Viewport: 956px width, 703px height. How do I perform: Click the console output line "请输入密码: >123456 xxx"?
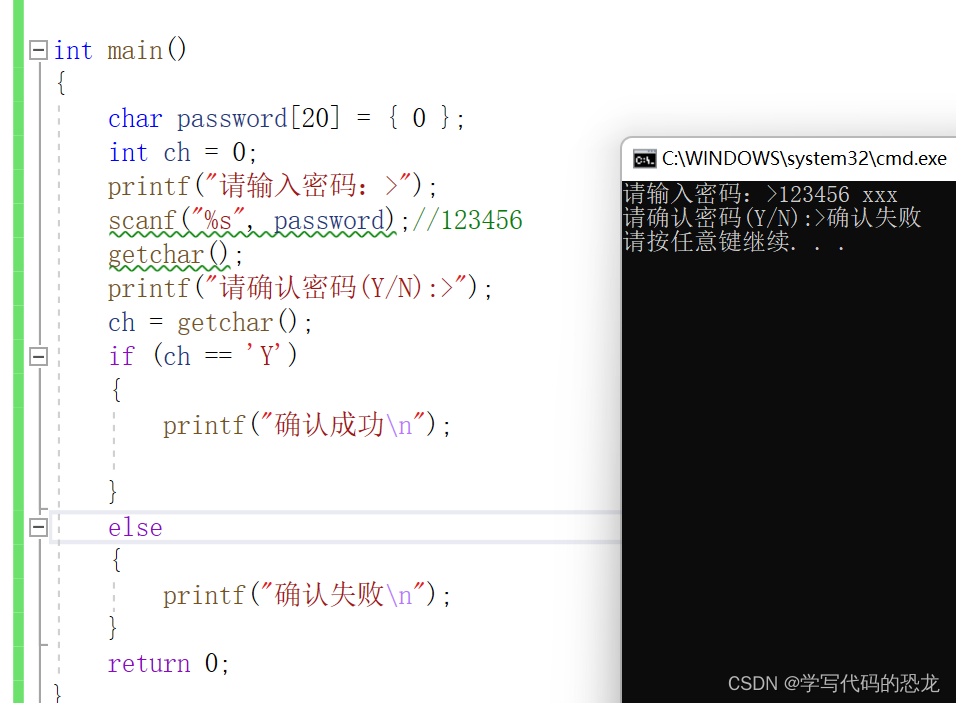coord(760,194)
